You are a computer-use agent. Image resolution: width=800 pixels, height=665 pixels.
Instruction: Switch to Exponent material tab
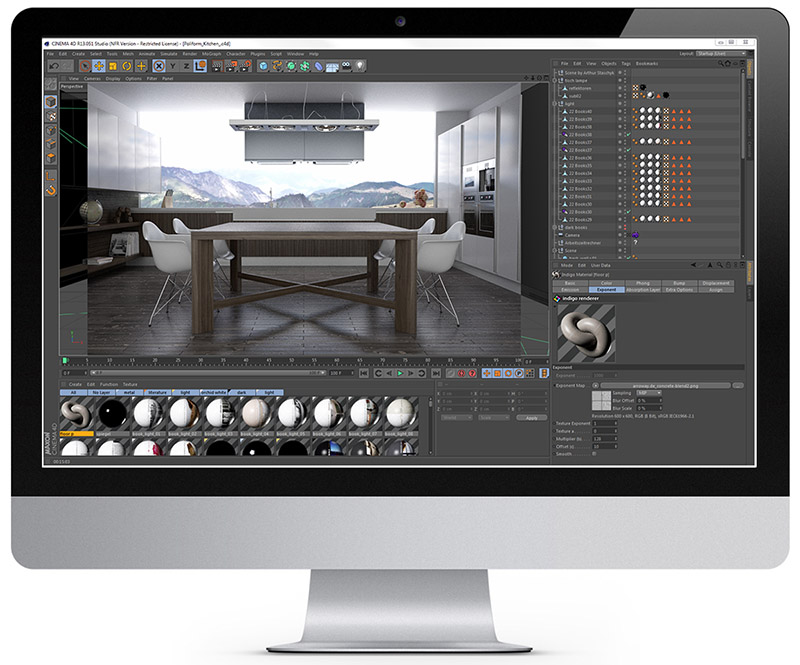point(607,290)
